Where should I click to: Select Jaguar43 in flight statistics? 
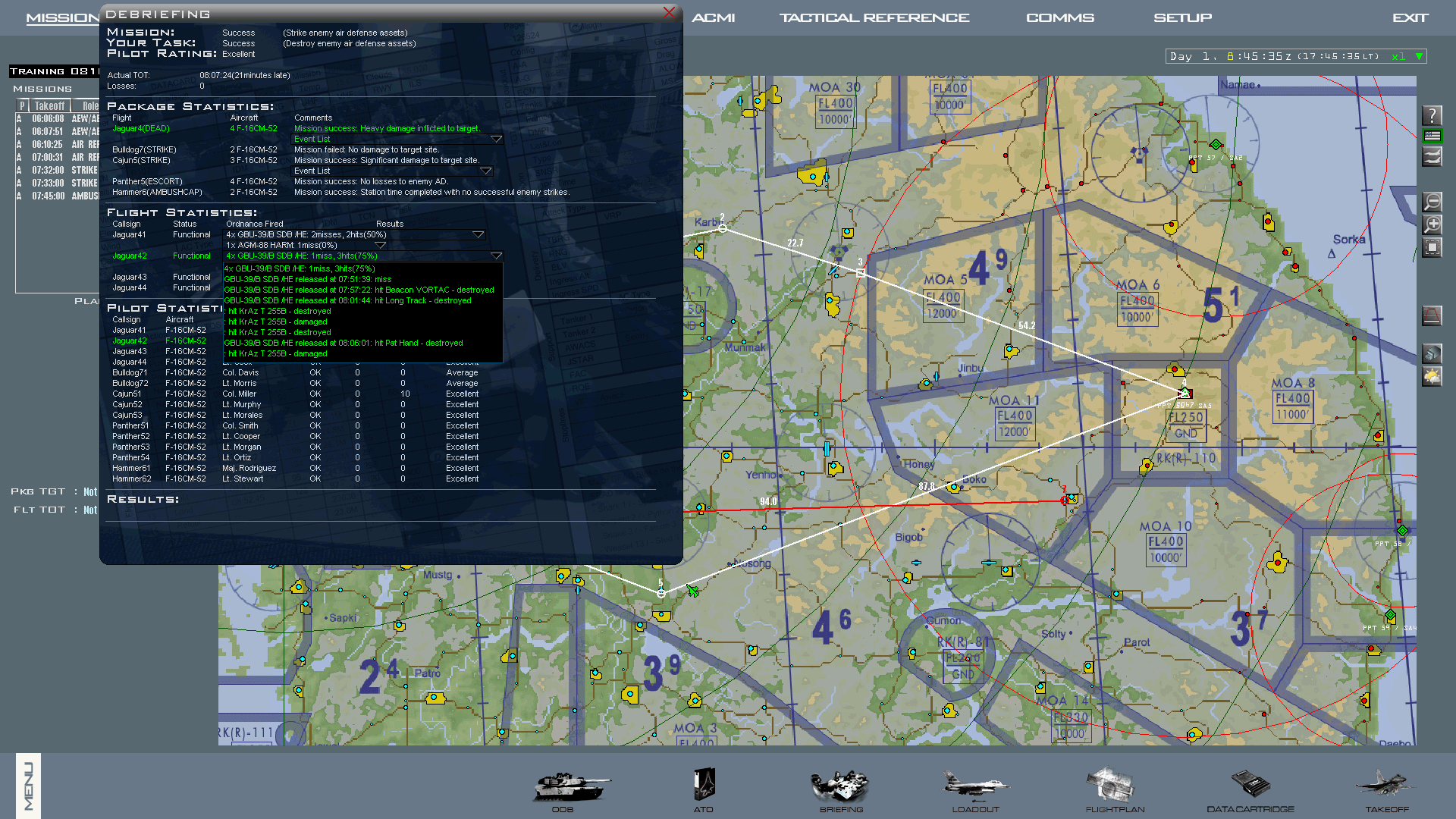click(x=130, y=278)
